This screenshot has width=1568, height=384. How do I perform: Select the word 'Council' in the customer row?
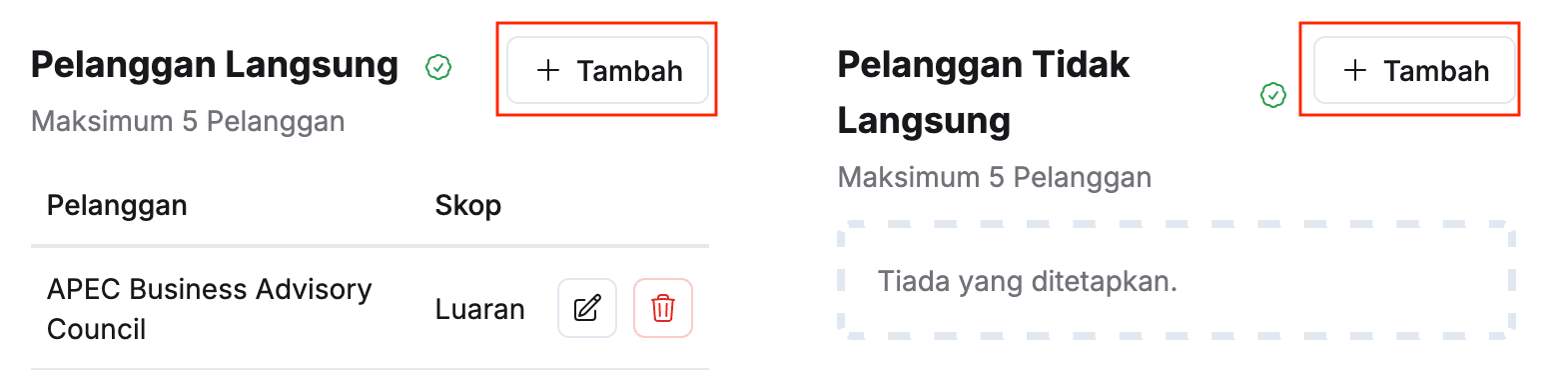point(97,330)
